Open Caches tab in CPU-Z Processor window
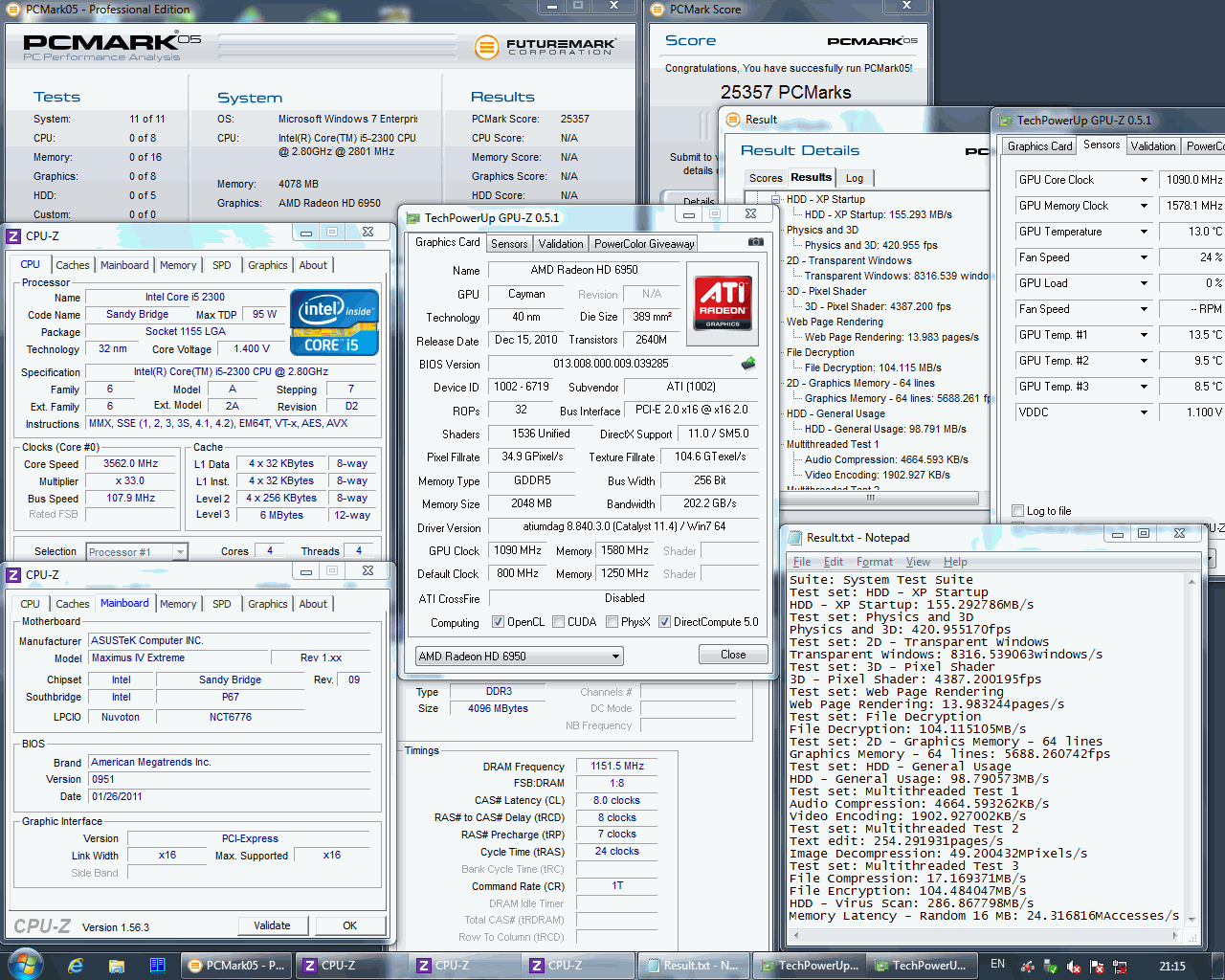Image resolution: width=1225 pixels, height=980 pixels. pos(72,265)
